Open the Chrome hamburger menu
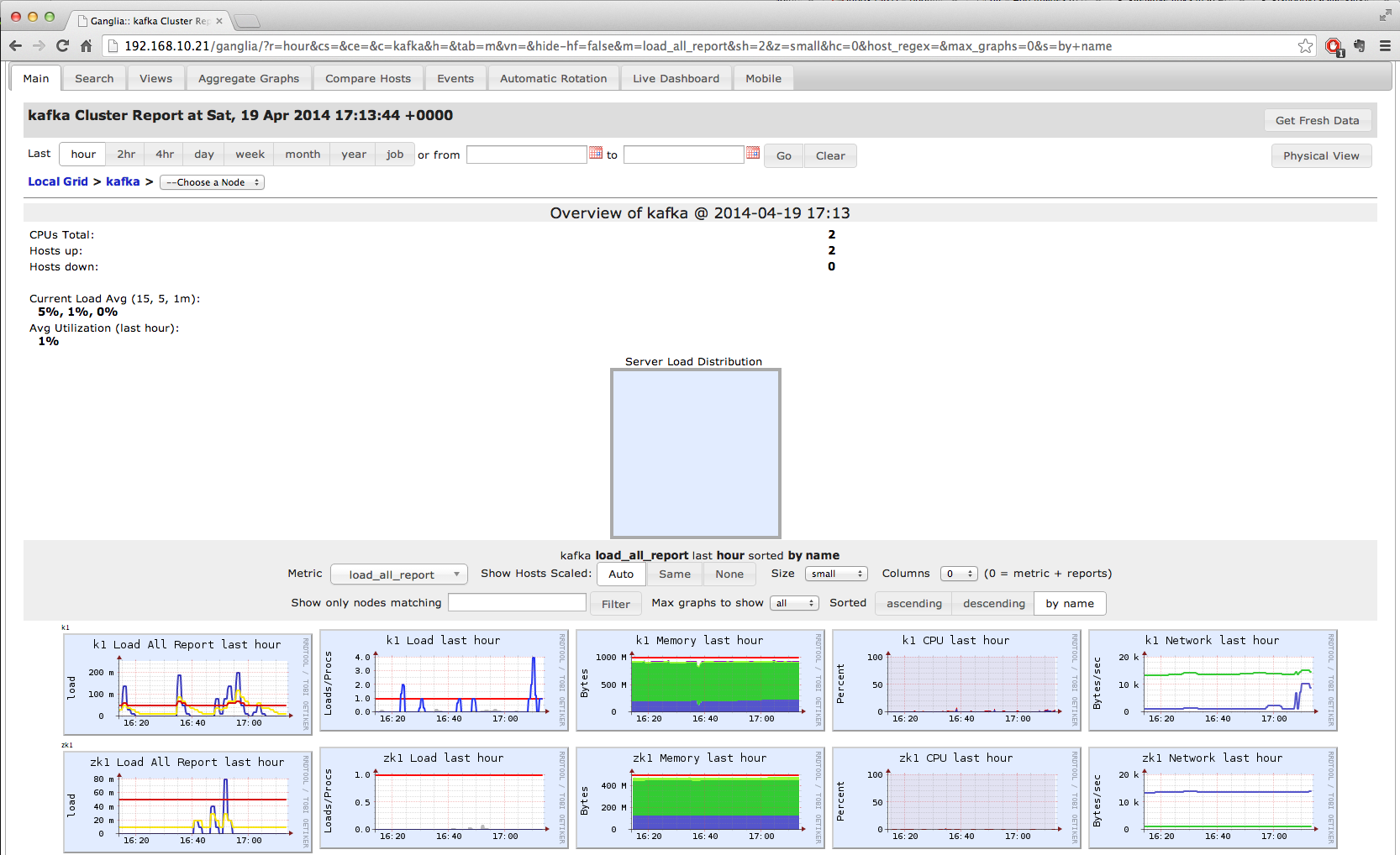 [x=1385, y=46]
